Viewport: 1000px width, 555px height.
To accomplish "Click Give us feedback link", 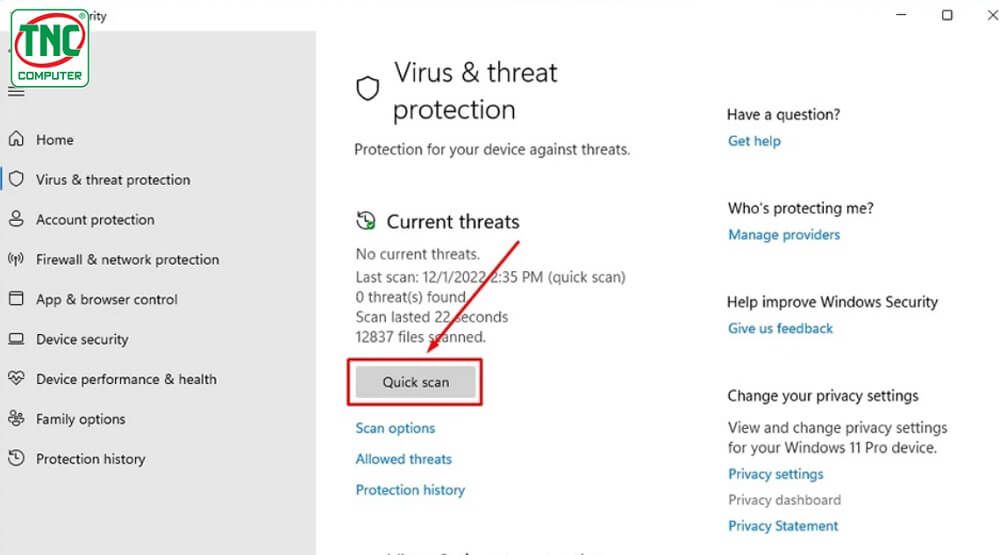I will coord(780,329).
